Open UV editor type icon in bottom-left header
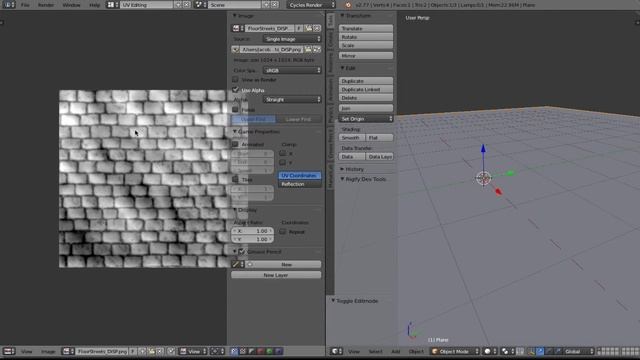Viewport: 640px width, 360px height. point(8,351)
